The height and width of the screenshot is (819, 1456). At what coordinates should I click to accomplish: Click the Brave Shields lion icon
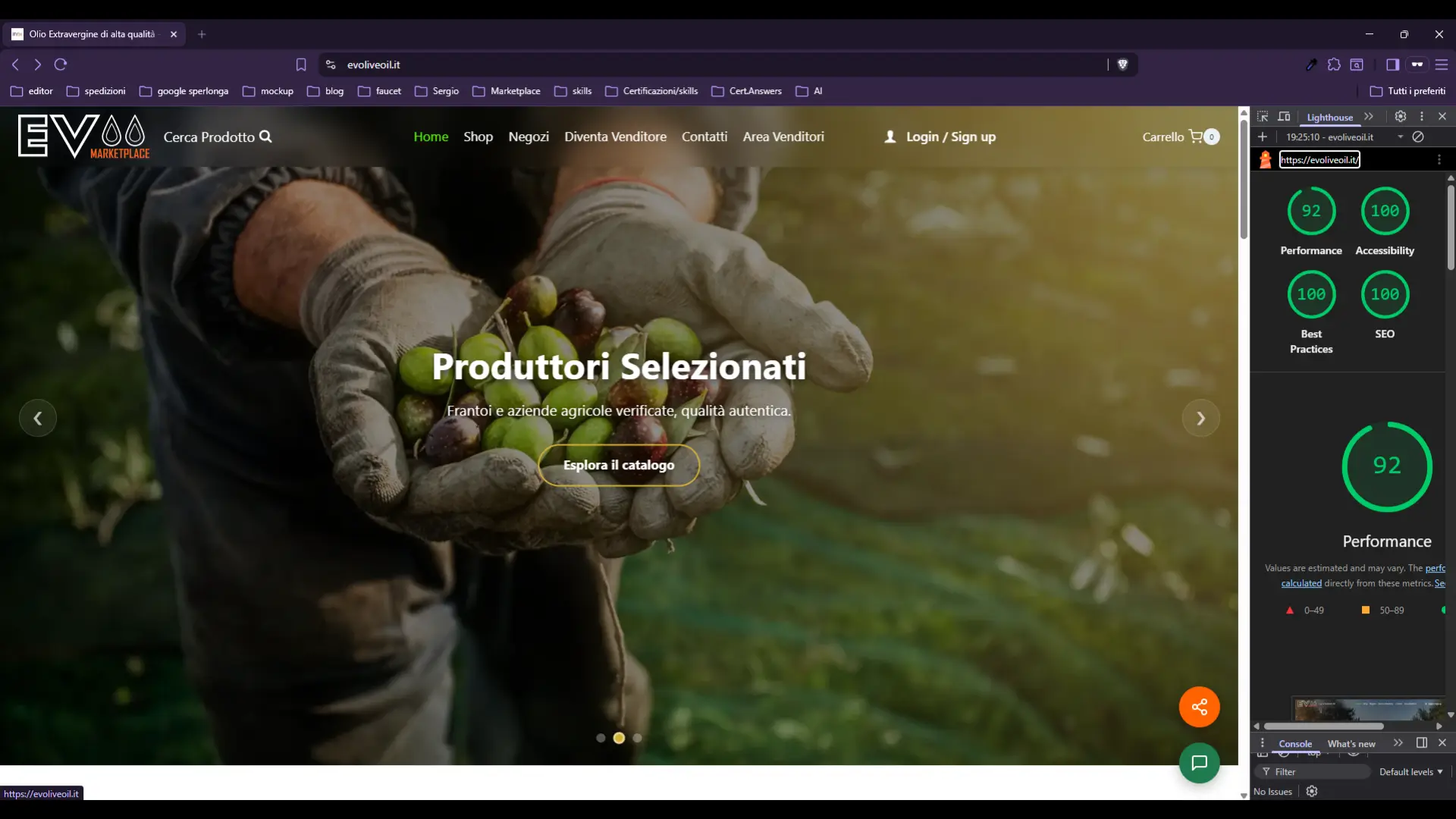pos(1122,64)
